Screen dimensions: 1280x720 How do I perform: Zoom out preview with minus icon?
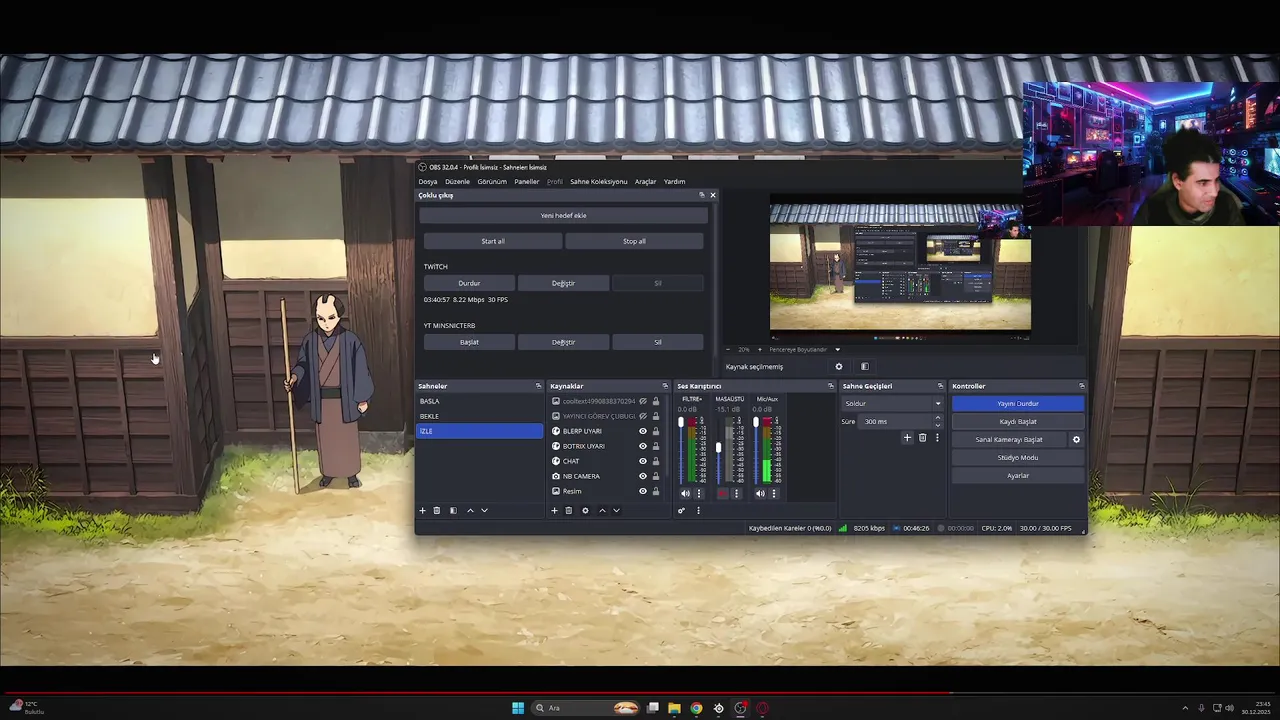click(x=730, y=350)
